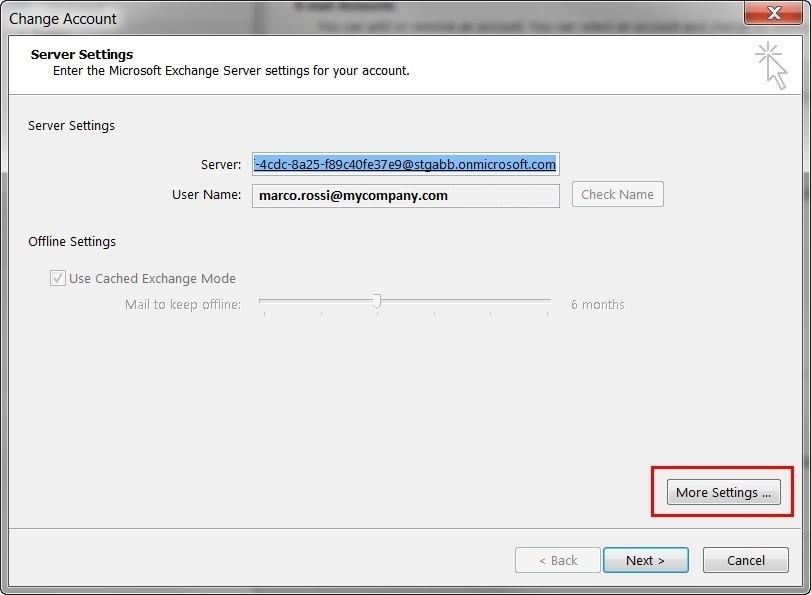Open More Settings dialog

coord(723,492)
